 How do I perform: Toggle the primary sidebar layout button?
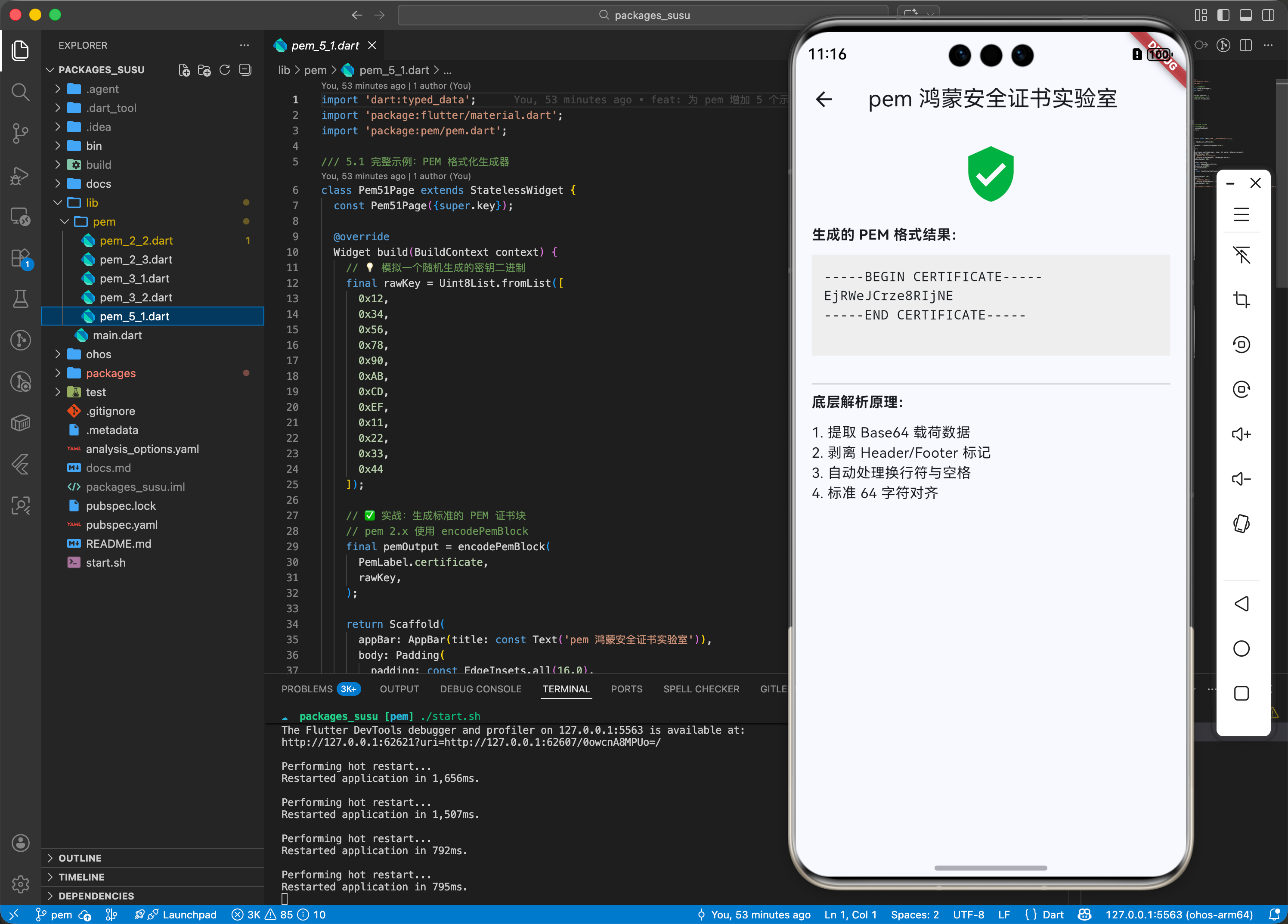[x=1223, y=16]
